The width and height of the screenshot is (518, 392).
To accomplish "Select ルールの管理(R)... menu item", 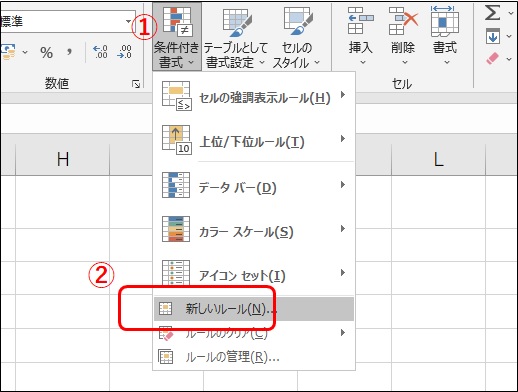I will [254, 357].
